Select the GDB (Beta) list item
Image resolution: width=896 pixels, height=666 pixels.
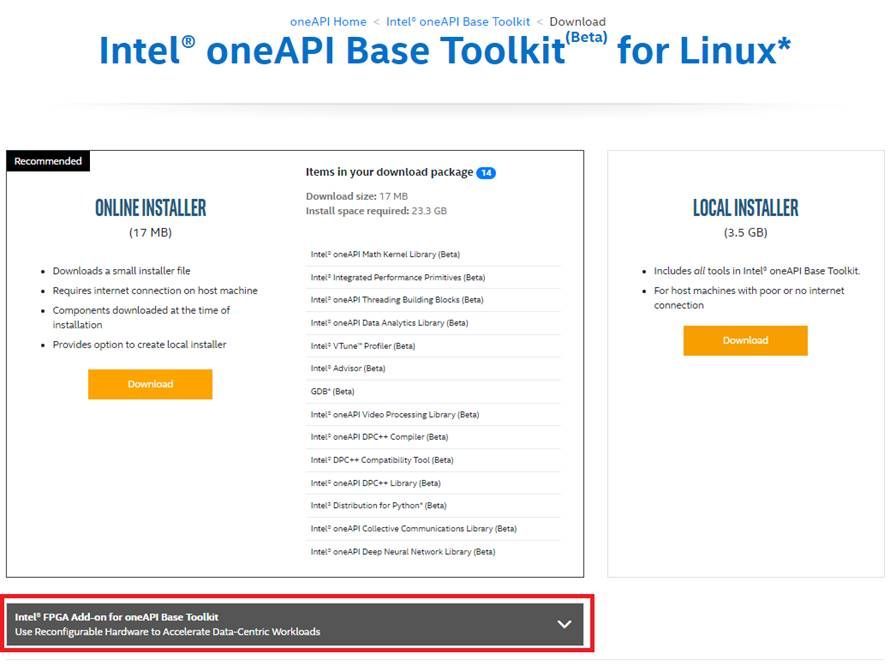[x=332, y=391]
